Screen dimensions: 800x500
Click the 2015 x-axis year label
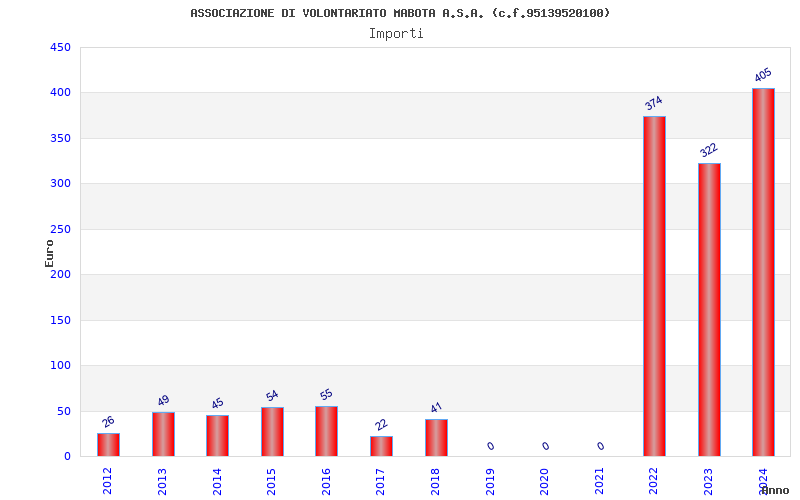[271, 481]
